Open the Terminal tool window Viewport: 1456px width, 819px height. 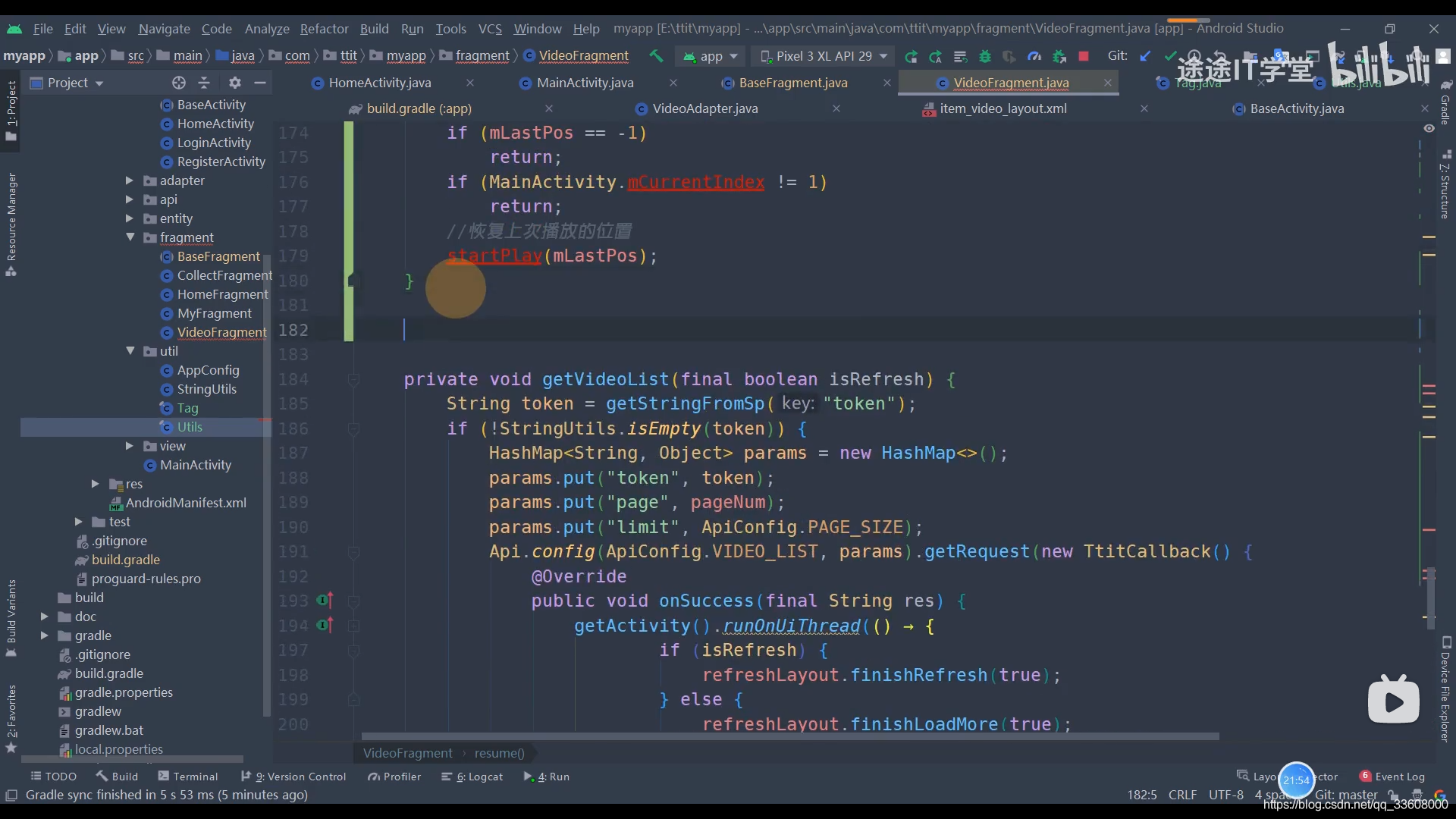pos(187,777)
